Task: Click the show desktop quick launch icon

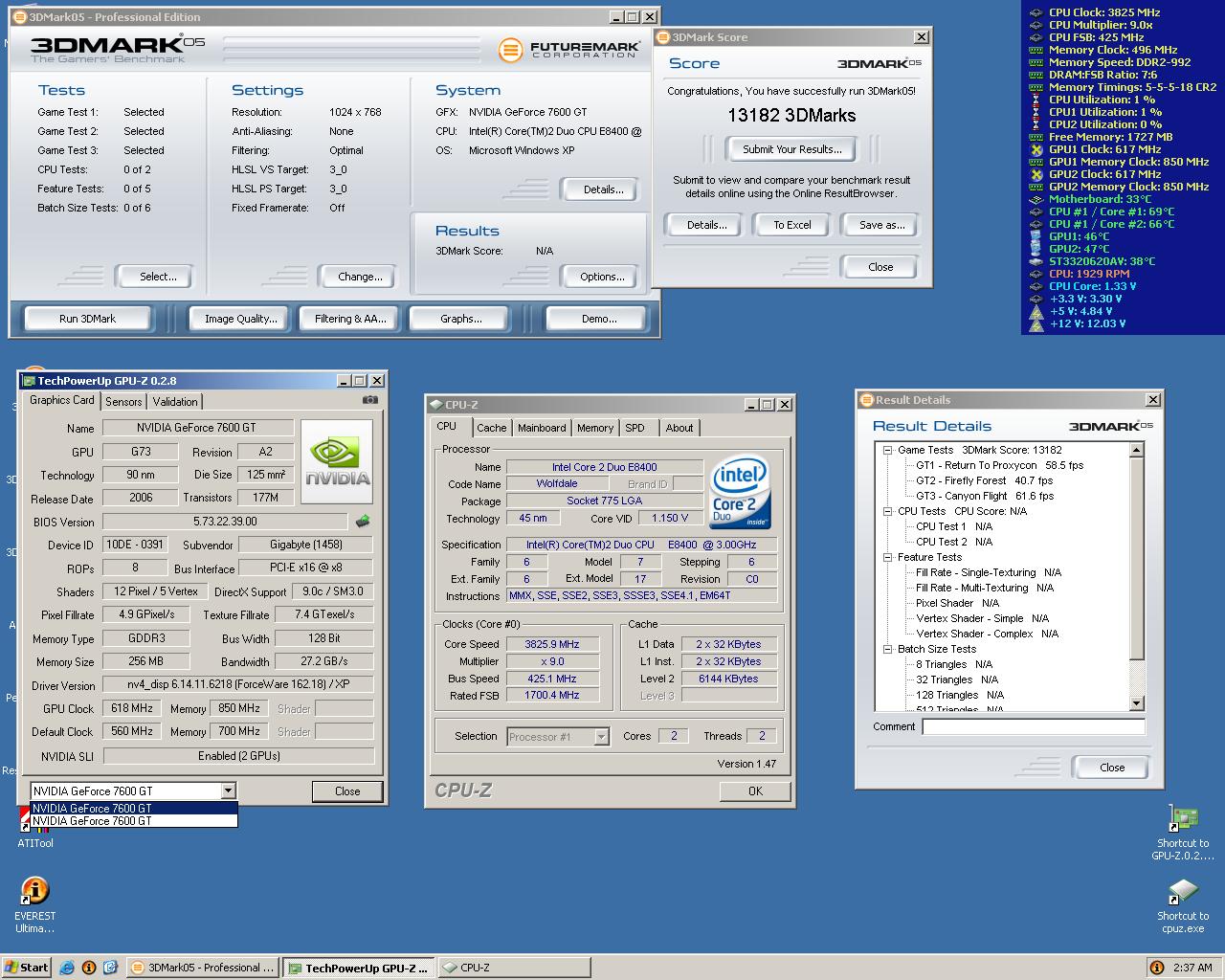Action: coord(110,968)
